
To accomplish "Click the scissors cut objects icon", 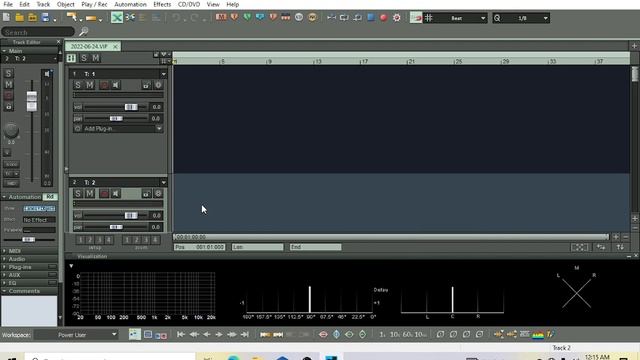I will click(130, 18).
